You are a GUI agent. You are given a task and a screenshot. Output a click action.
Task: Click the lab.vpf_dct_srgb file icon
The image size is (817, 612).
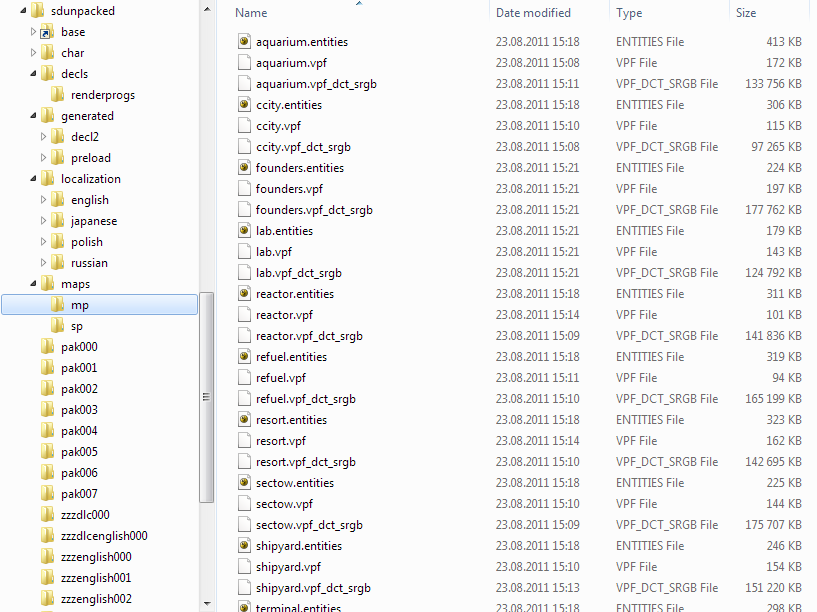pos(245,273)
